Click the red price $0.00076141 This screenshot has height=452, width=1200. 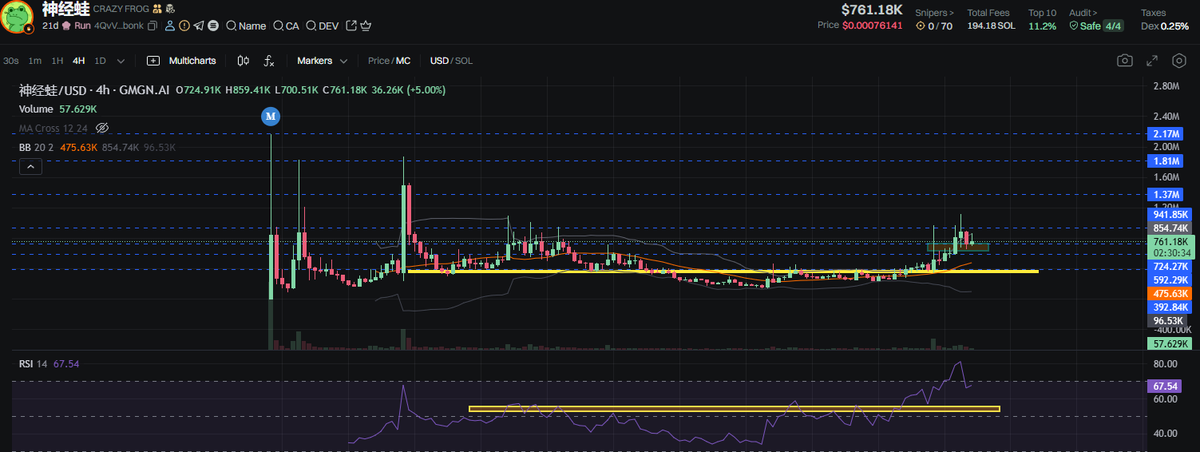coord(873,25)
